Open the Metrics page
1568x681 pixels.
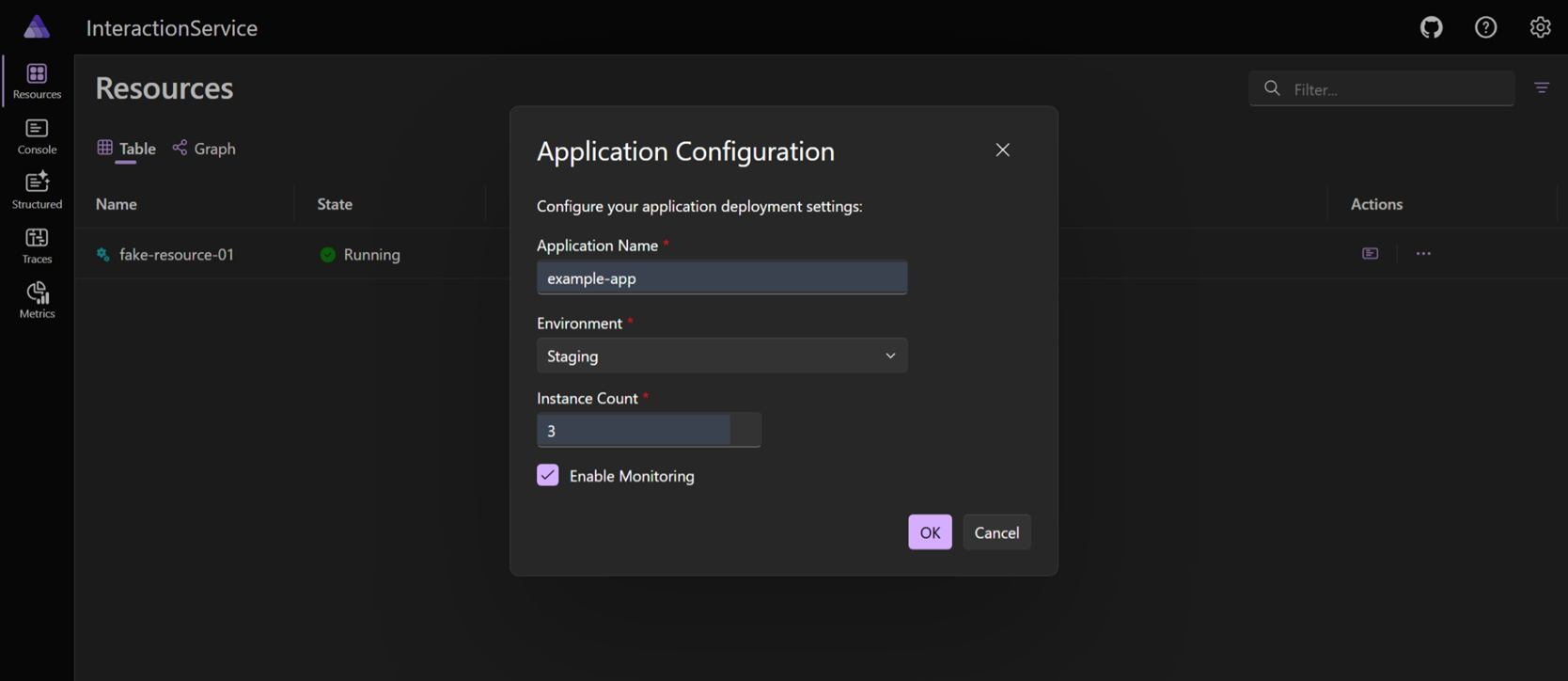37,300
